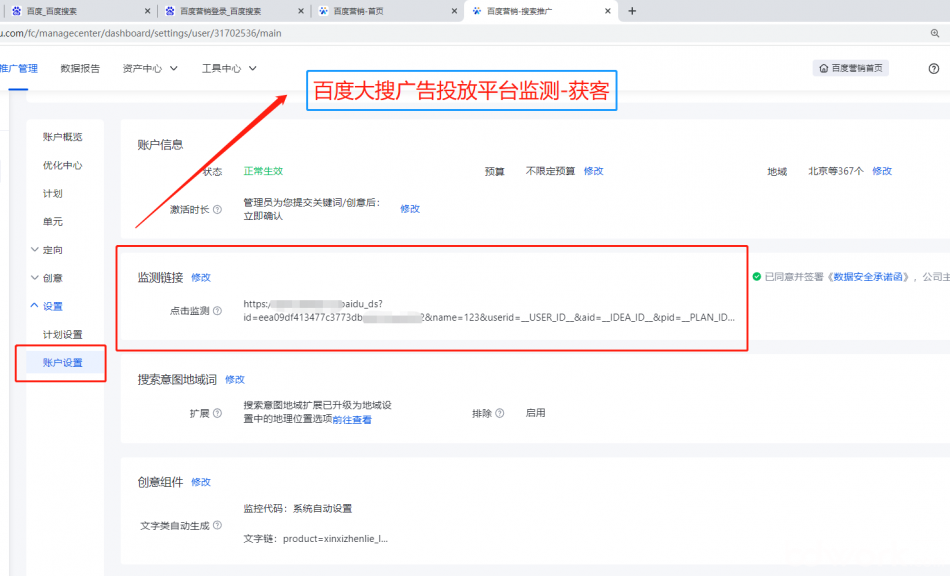Select 优化中心 in the sidebar
The height and width of the screenshot is (576, 950).
click(62, 165)
